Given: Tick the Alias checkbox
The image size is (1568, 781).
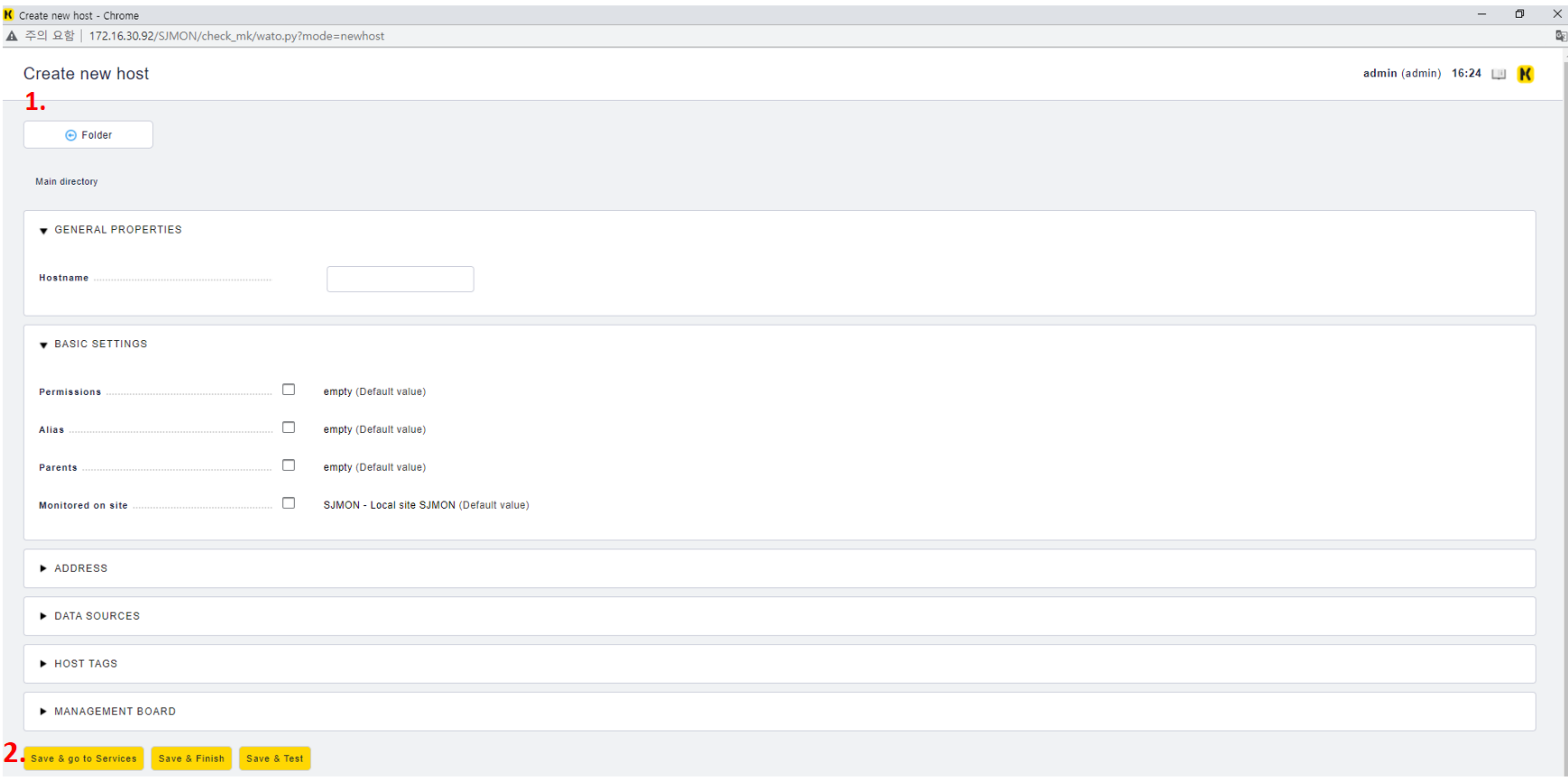Looking at the screenshot, I should click(x=289, y=427).
